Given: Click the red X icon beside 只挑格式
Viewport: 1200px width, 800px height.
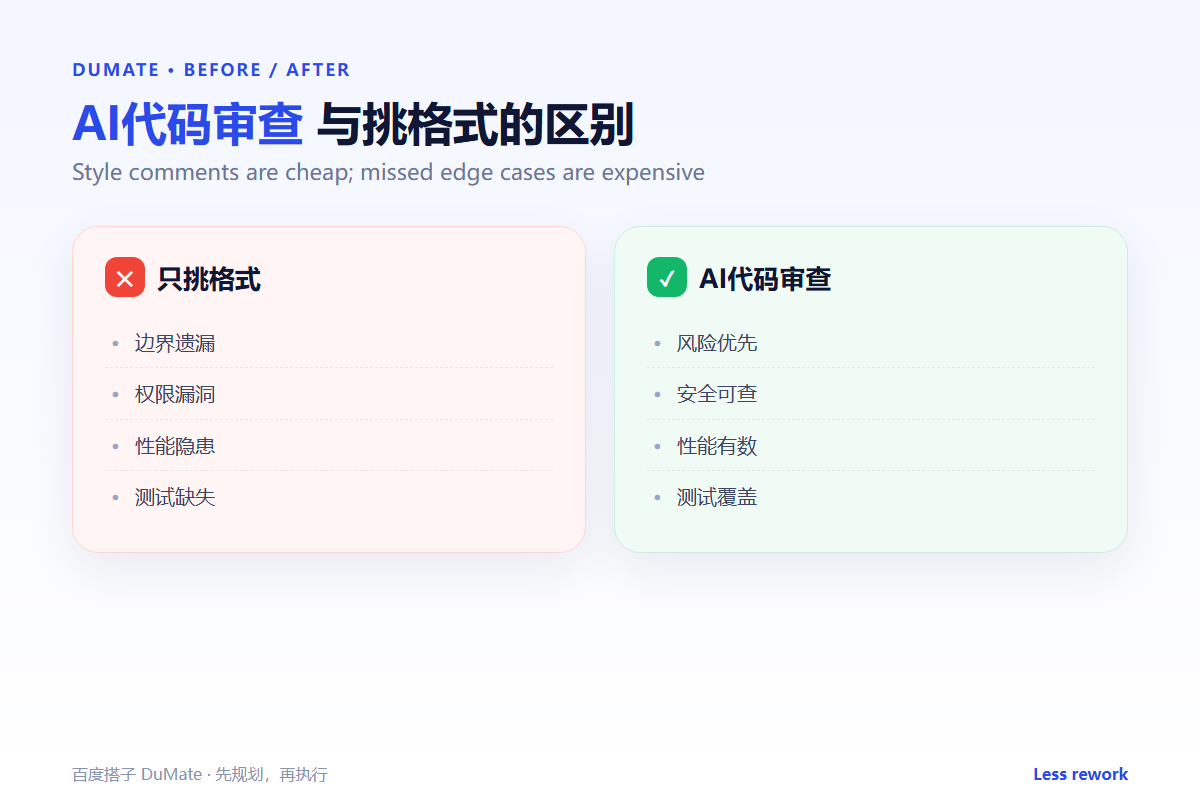Looking at the screenshot, I should tap(125, 277).
